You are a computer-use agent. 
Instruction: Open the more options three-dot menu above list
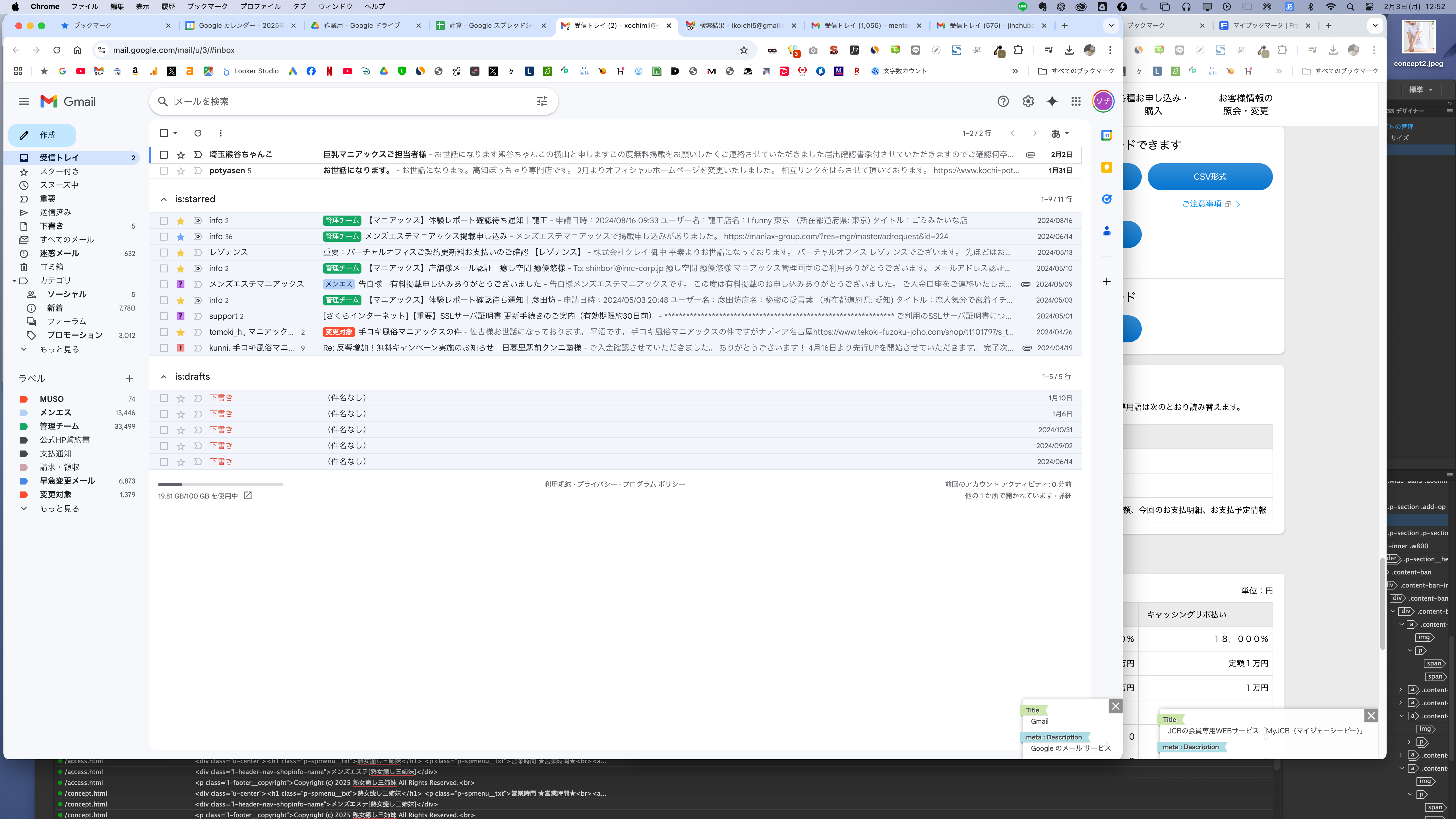pyautogui.click(x=220, y=133)
